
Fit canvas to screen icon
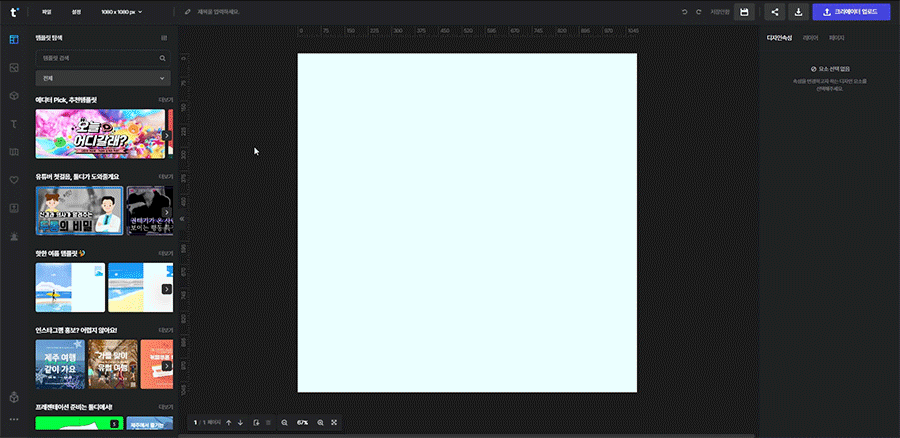[334, 423]
